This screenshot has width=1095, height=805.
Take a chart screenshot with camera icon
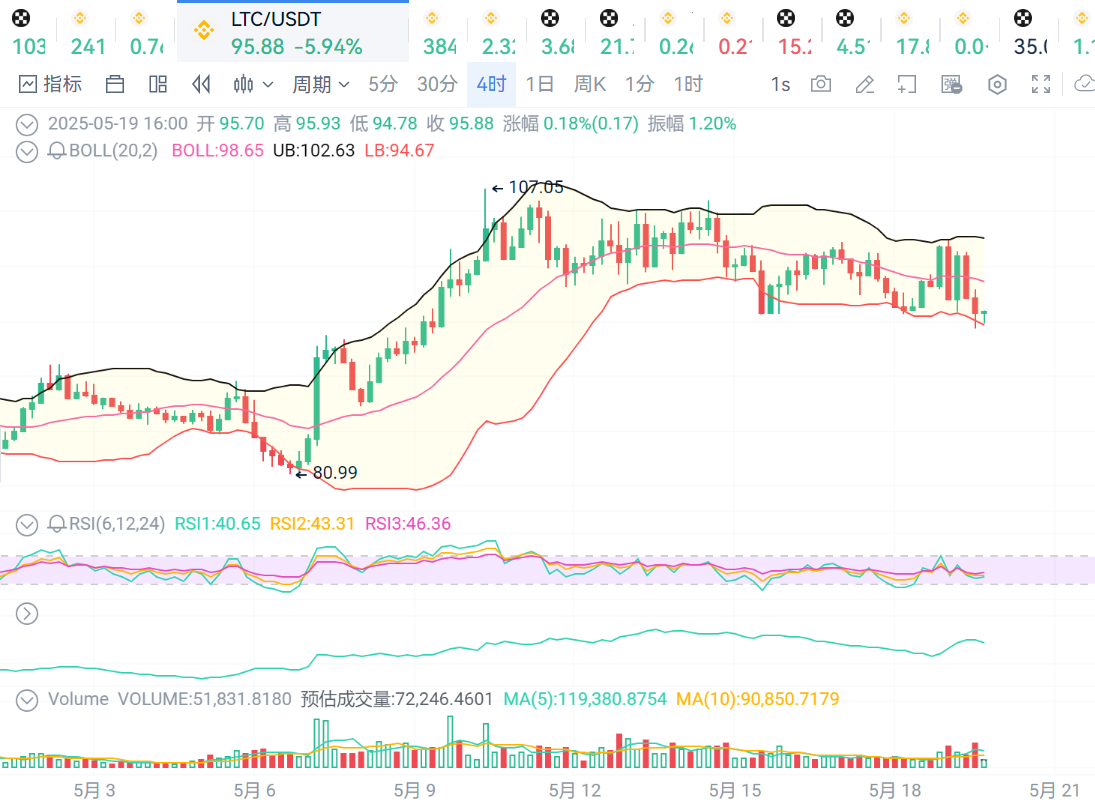[x=821, y=84]
